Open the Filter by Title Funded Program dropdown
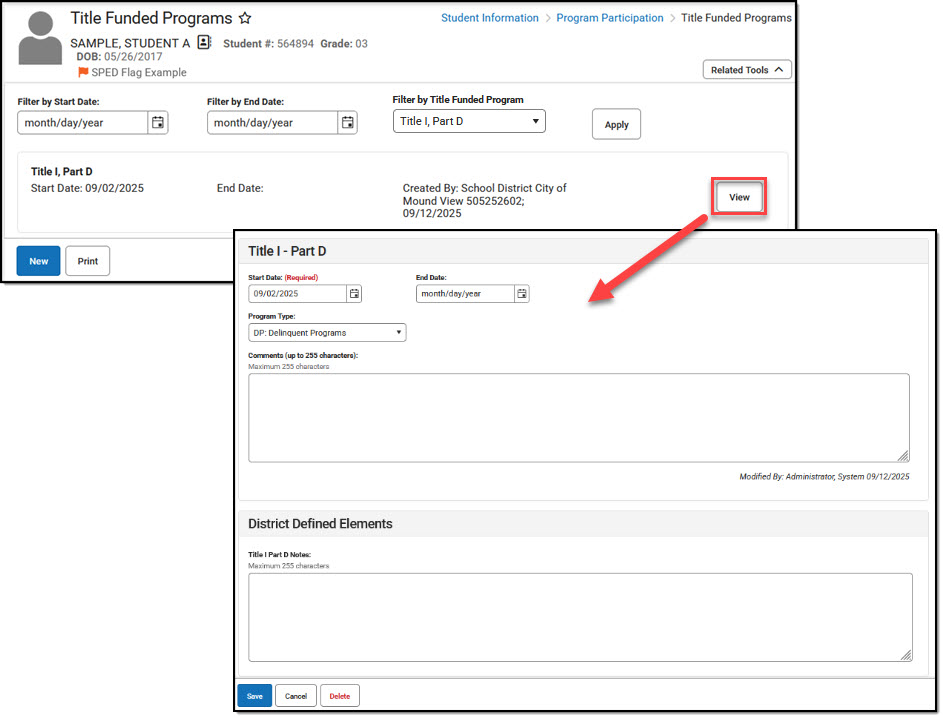The image size is (943, 718). pos(468,120)
